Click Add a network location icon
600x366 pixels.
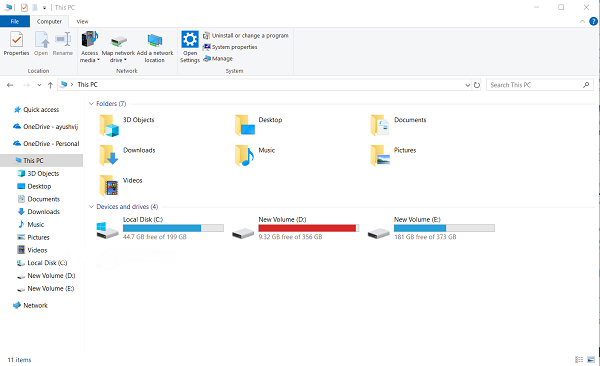[x=155, y=40]
